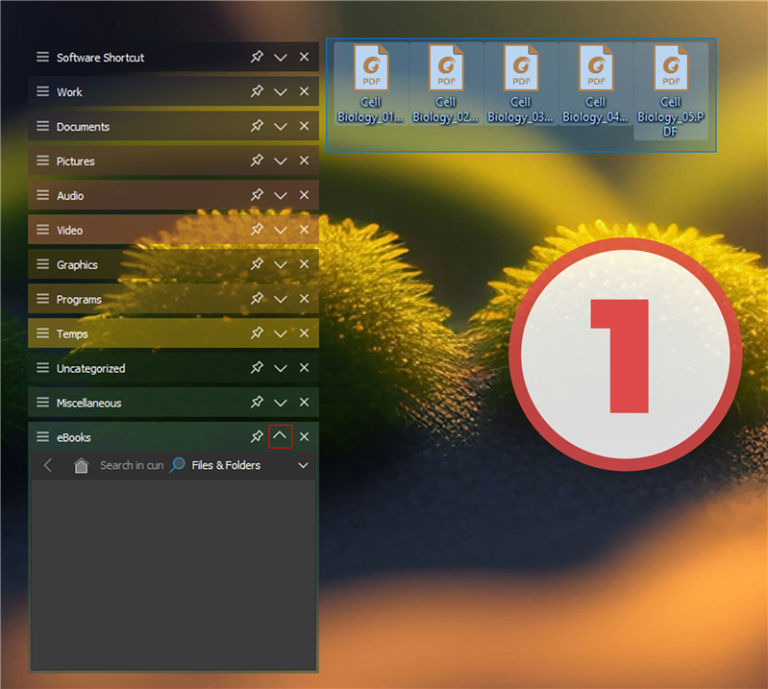Click the magnifier search icon in eBooks
Image resolution: width=768 pixels, height=689 pixels.
[177, 465]
